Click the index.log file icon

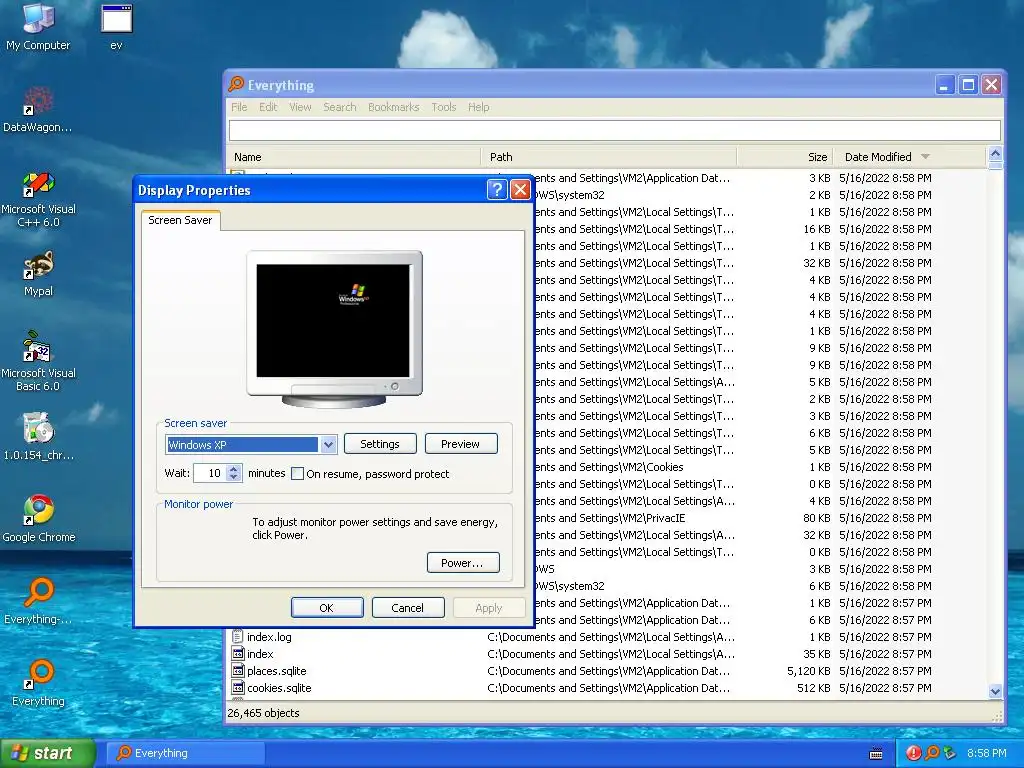point(238,637)
